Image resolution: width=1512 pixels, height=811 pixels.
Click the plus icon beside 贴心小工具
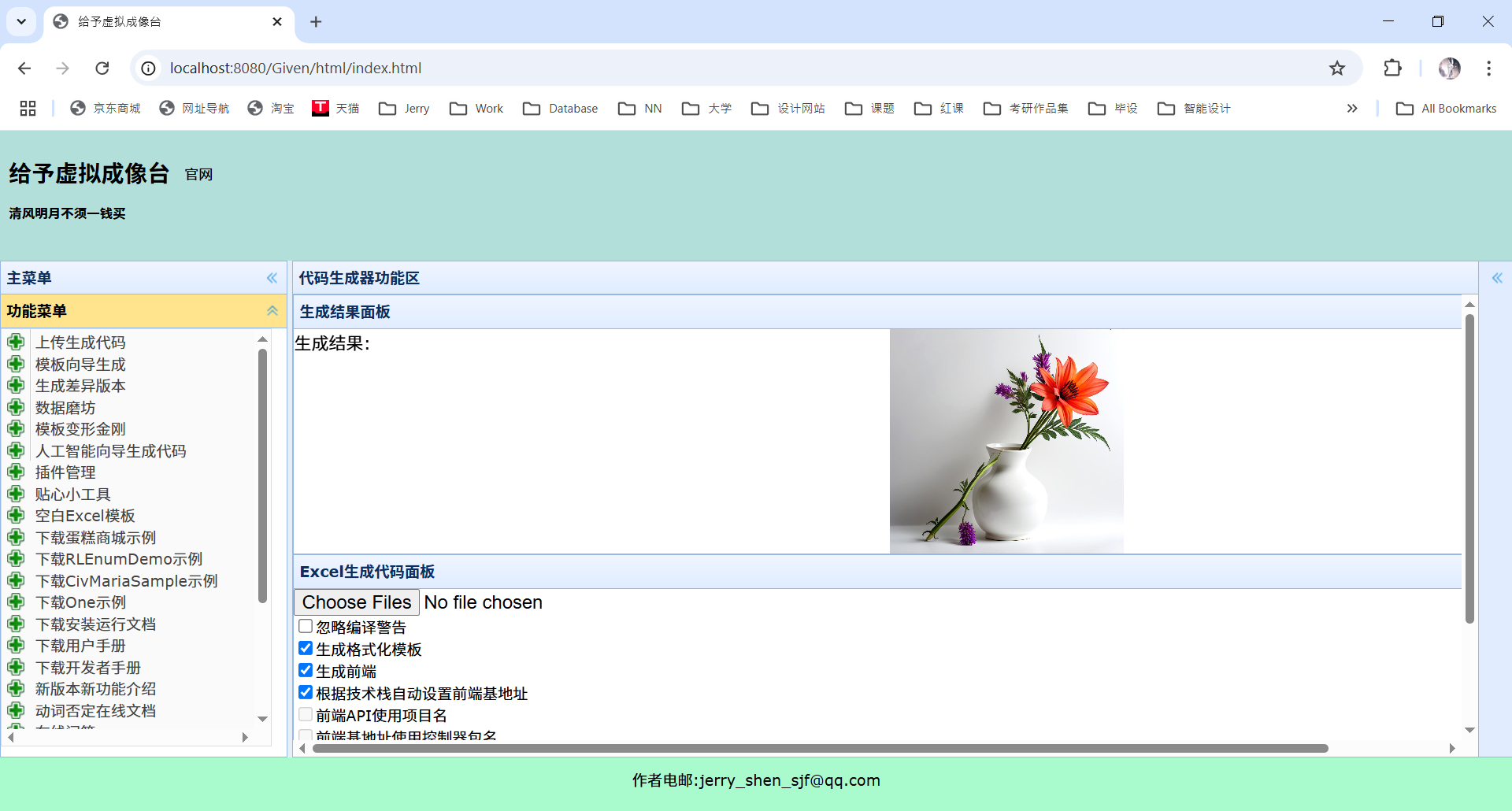[17, 494]
